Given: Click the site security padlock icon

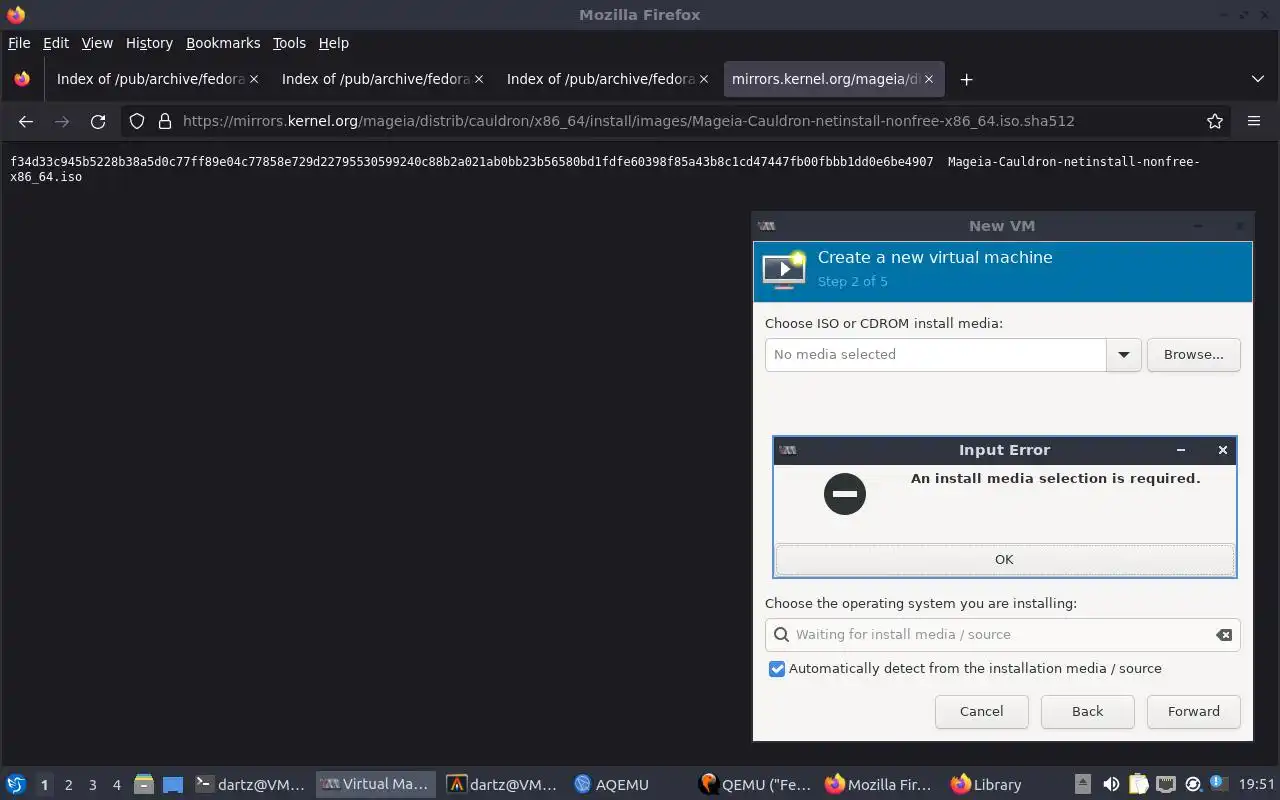Looking at the screenshot, I should 165,121.
